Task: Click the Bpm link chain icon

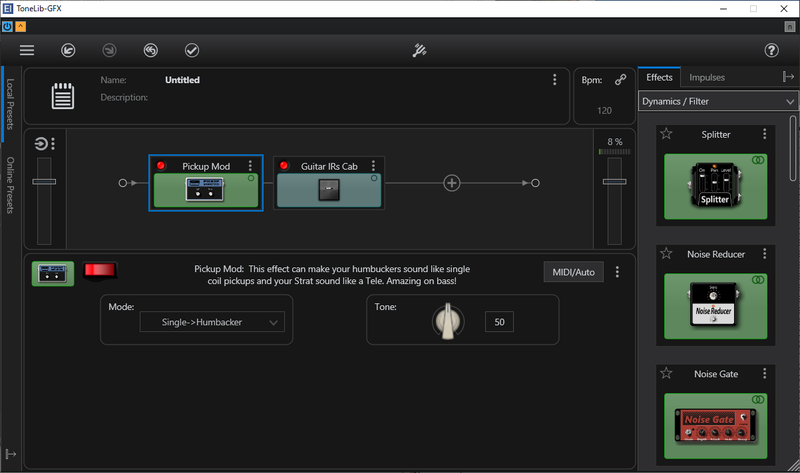Action: [x=620, y=80]
